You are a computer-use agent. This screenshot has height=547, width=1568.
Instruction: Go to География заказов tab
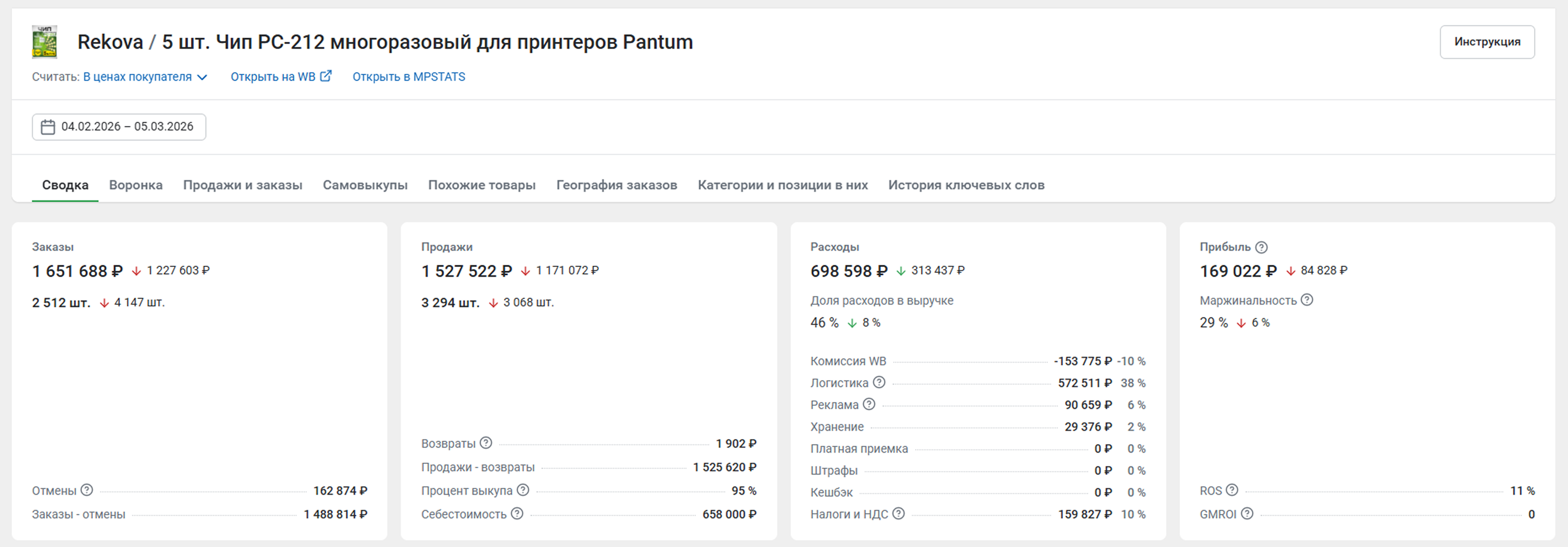point(616,185)
